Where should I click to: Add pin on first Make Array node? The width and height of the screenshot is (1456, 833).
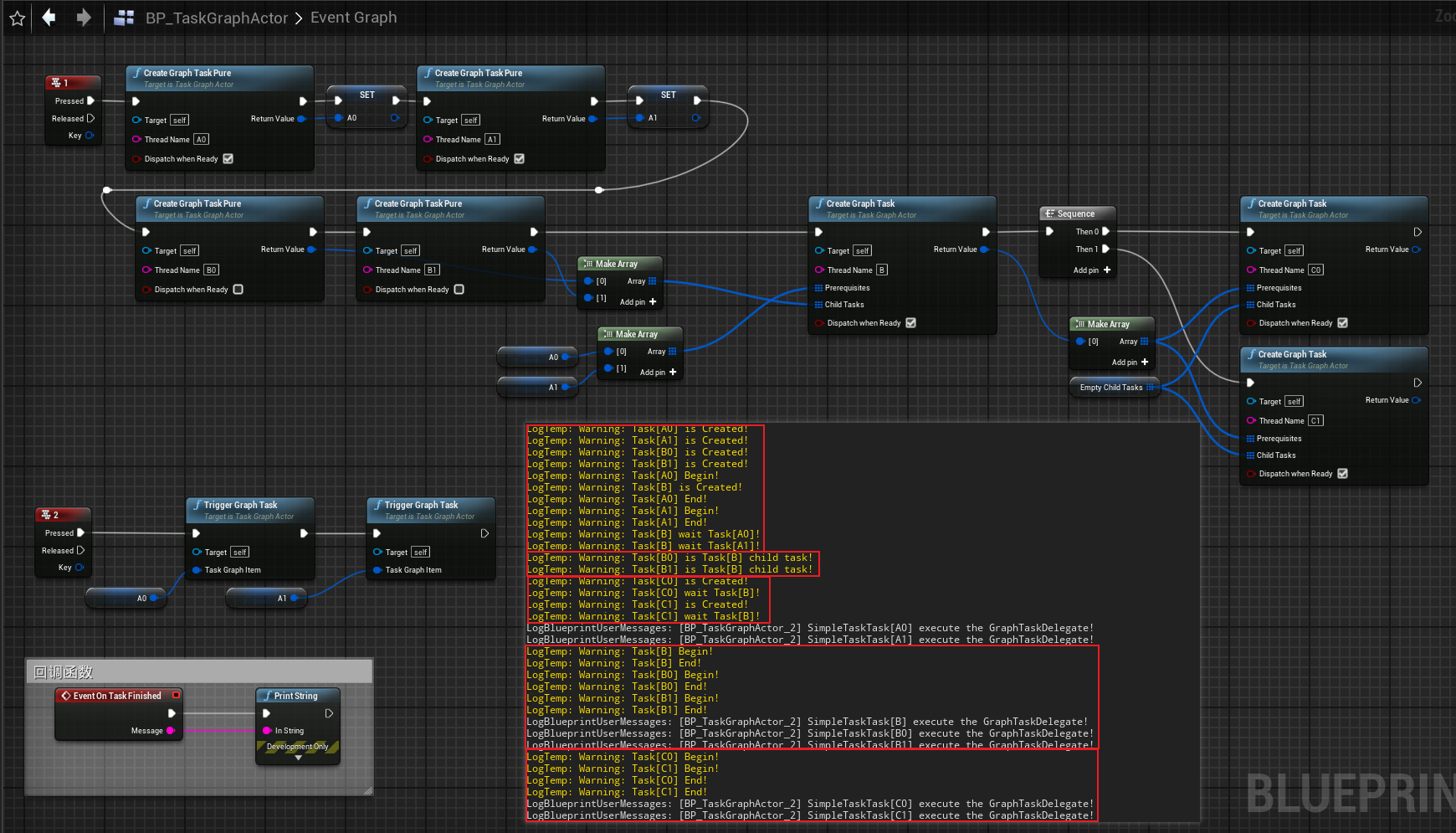click(638, 302)
